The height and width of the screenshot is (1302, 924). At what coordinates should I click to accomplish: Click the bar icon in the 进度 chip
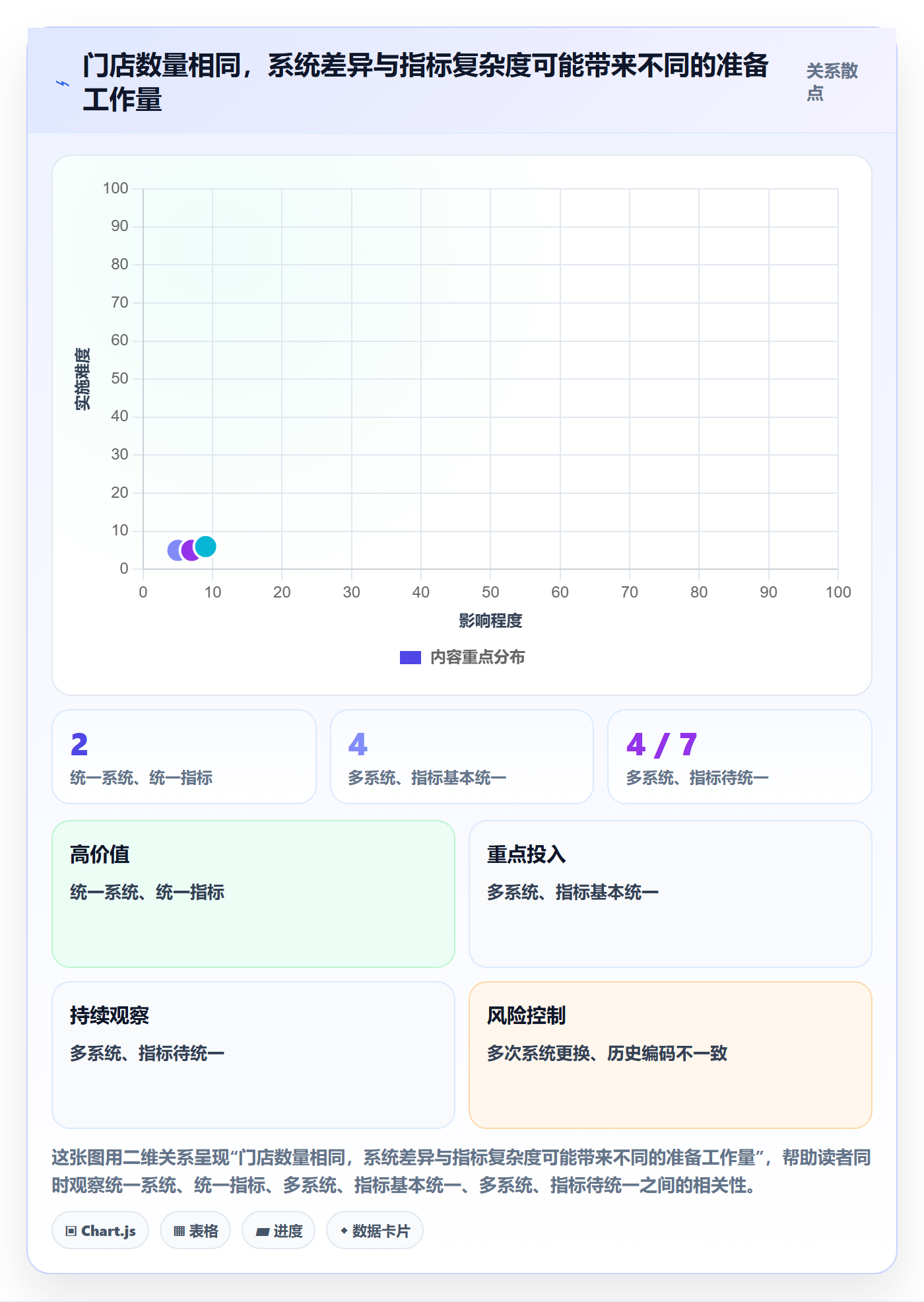262,1232
